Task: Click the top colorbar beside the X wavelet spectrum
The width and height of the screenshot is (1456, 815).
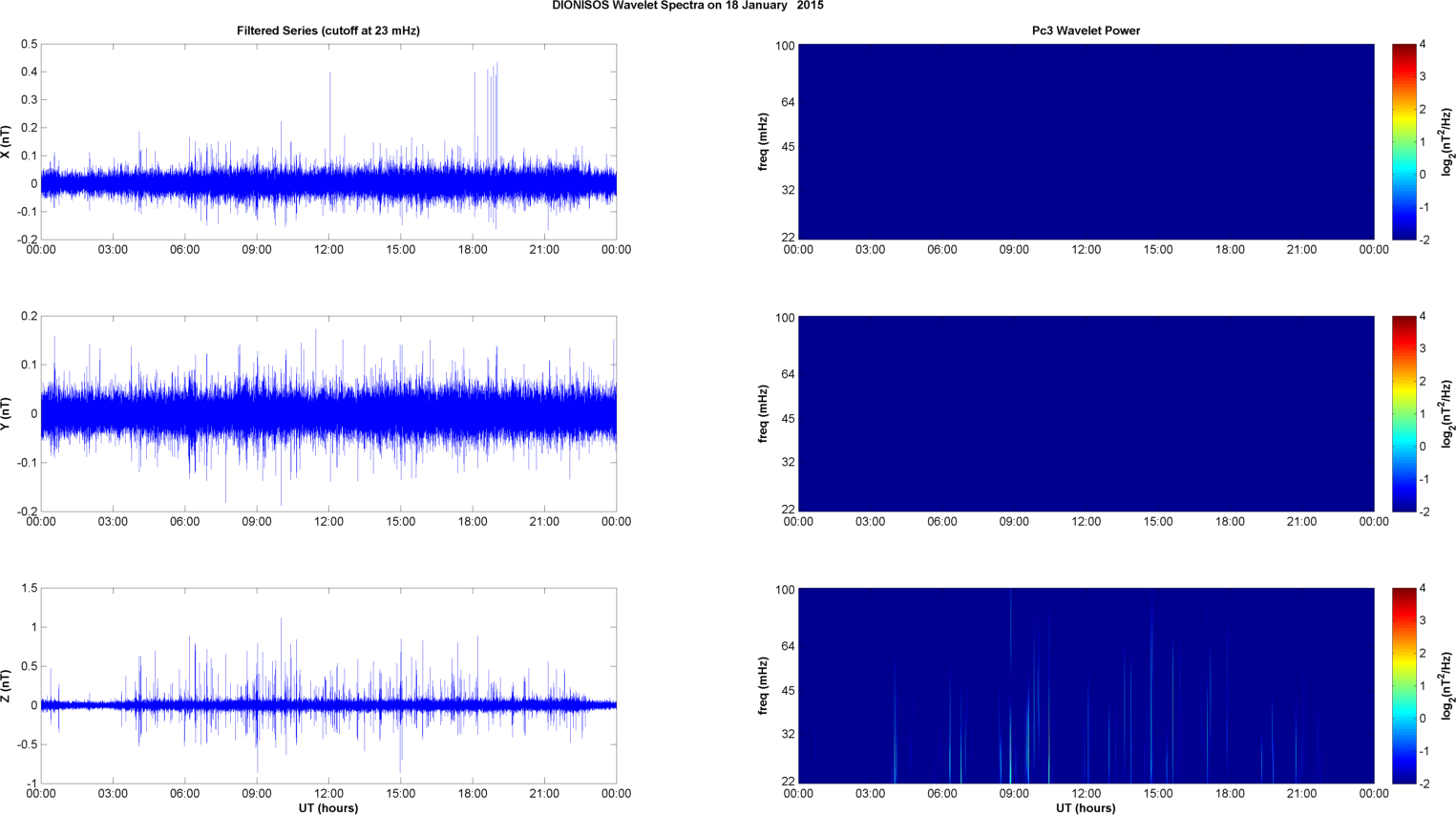Action: point(1403,142)
